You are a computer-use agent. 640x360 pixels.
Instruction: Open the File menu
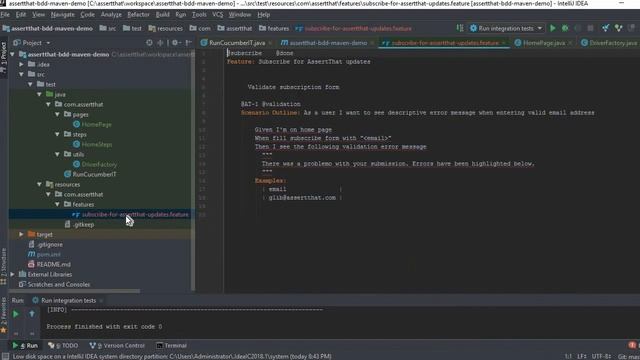pos(5,15)
